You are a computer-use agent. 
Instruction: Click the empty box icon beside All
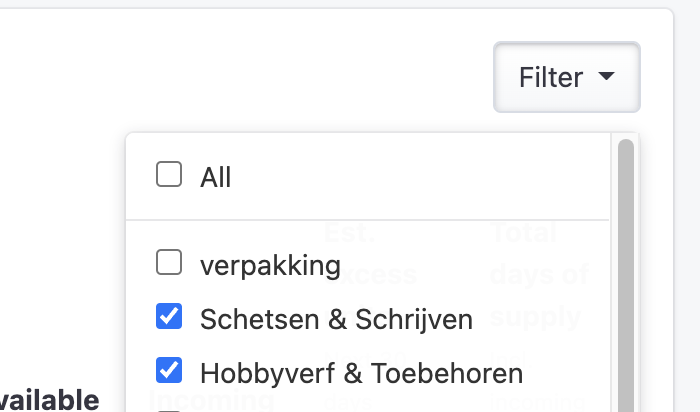[x=169, y=174]
